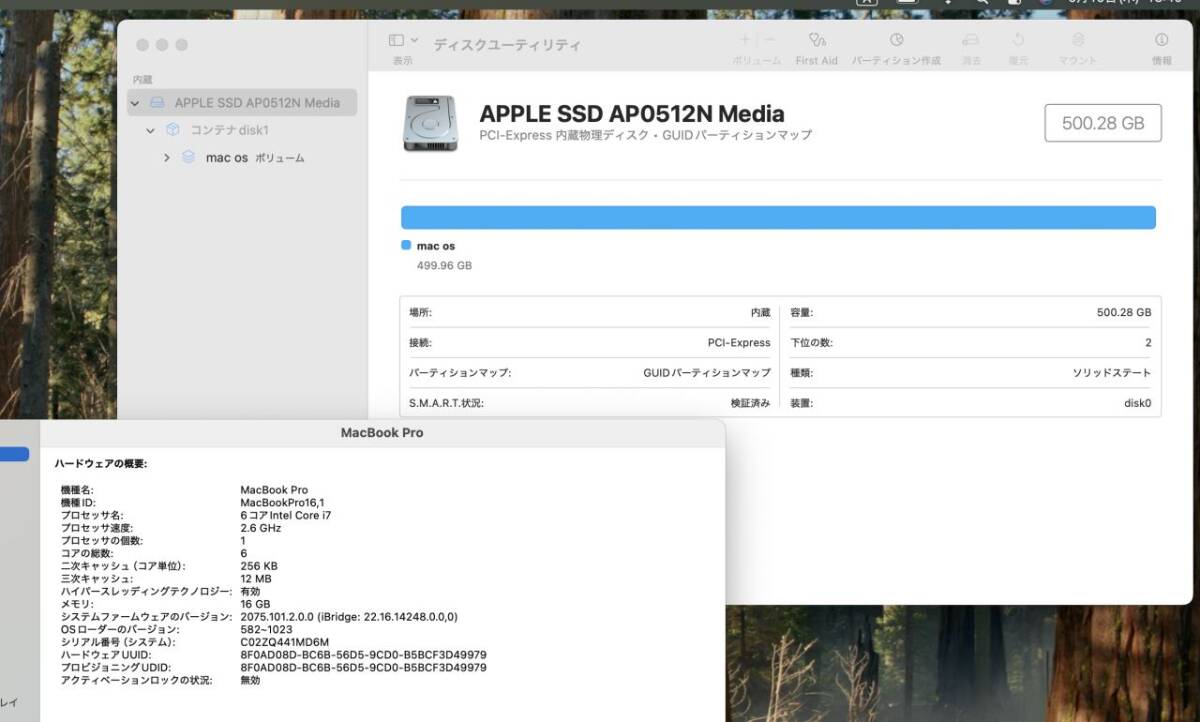Click the partition creation (パーティション作成) icon
1200x722 pixels.
coord(896,41)
